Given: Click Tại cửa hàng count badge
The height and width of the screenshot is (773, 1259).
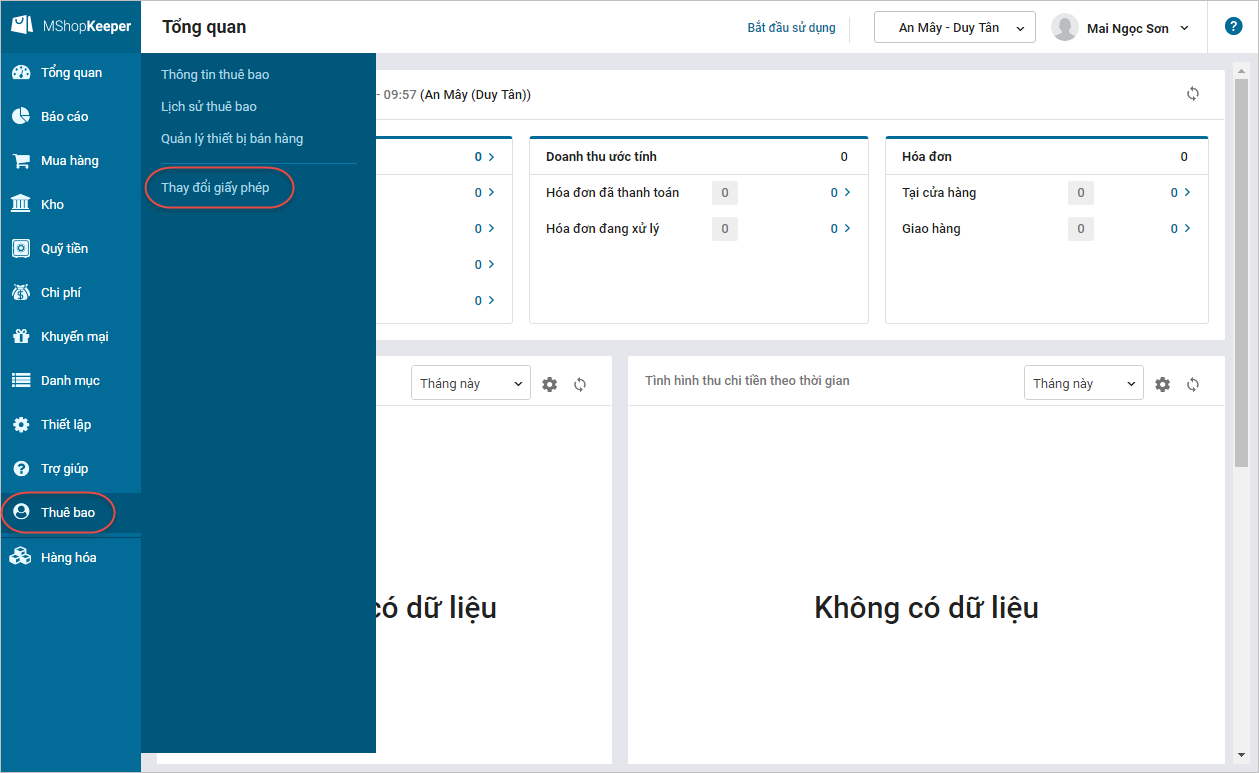Looking at the screenshot, I should [1081, 193].
